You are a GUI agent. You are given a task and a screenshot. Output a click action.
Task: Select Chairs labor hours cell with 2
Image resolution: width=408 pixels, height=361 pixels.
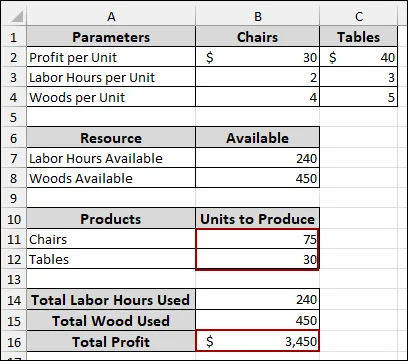pos(257,77)
